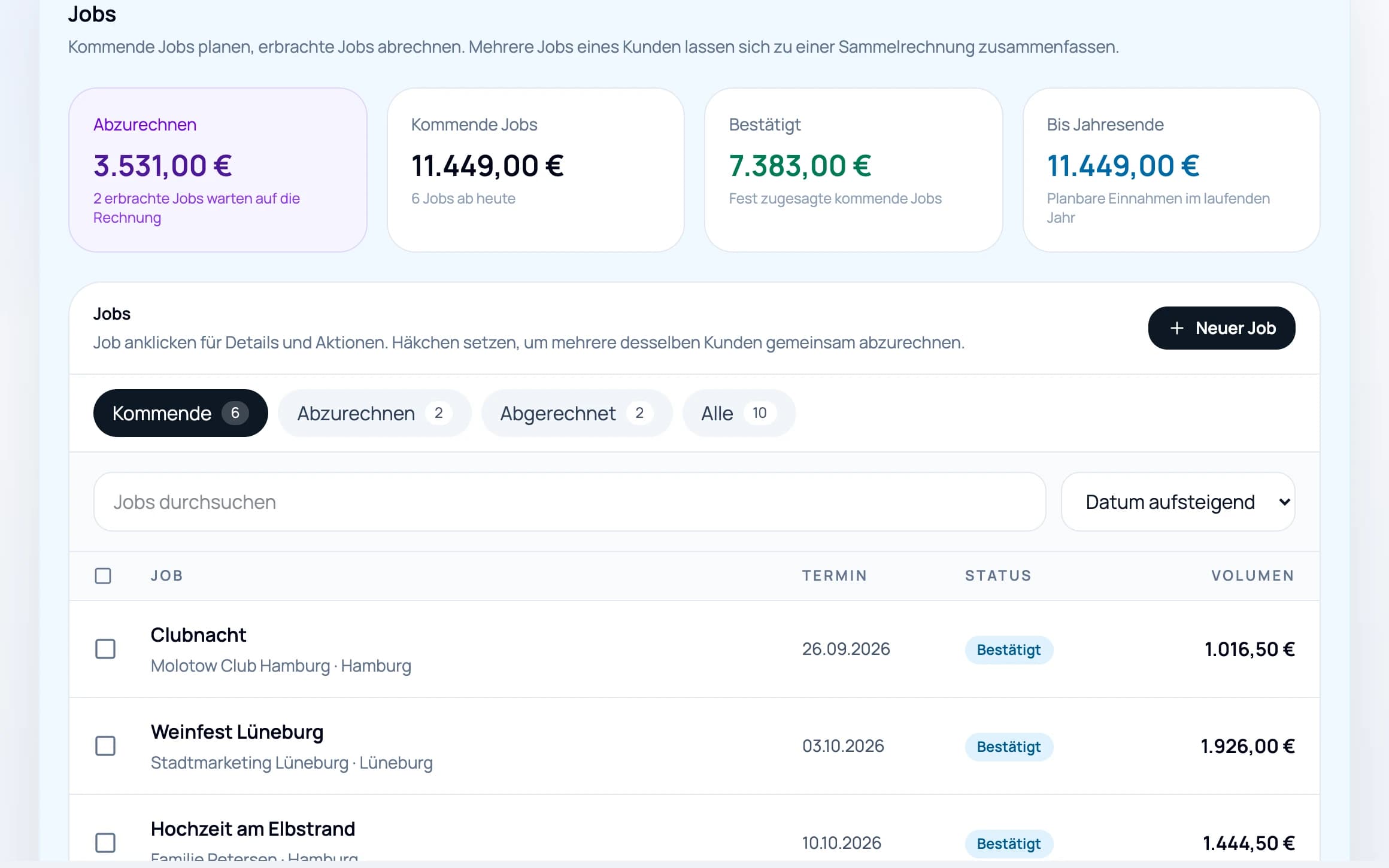Click the Bestätigt badge in Clubnacht row
1389x868 pixels.
(1009, 650)
